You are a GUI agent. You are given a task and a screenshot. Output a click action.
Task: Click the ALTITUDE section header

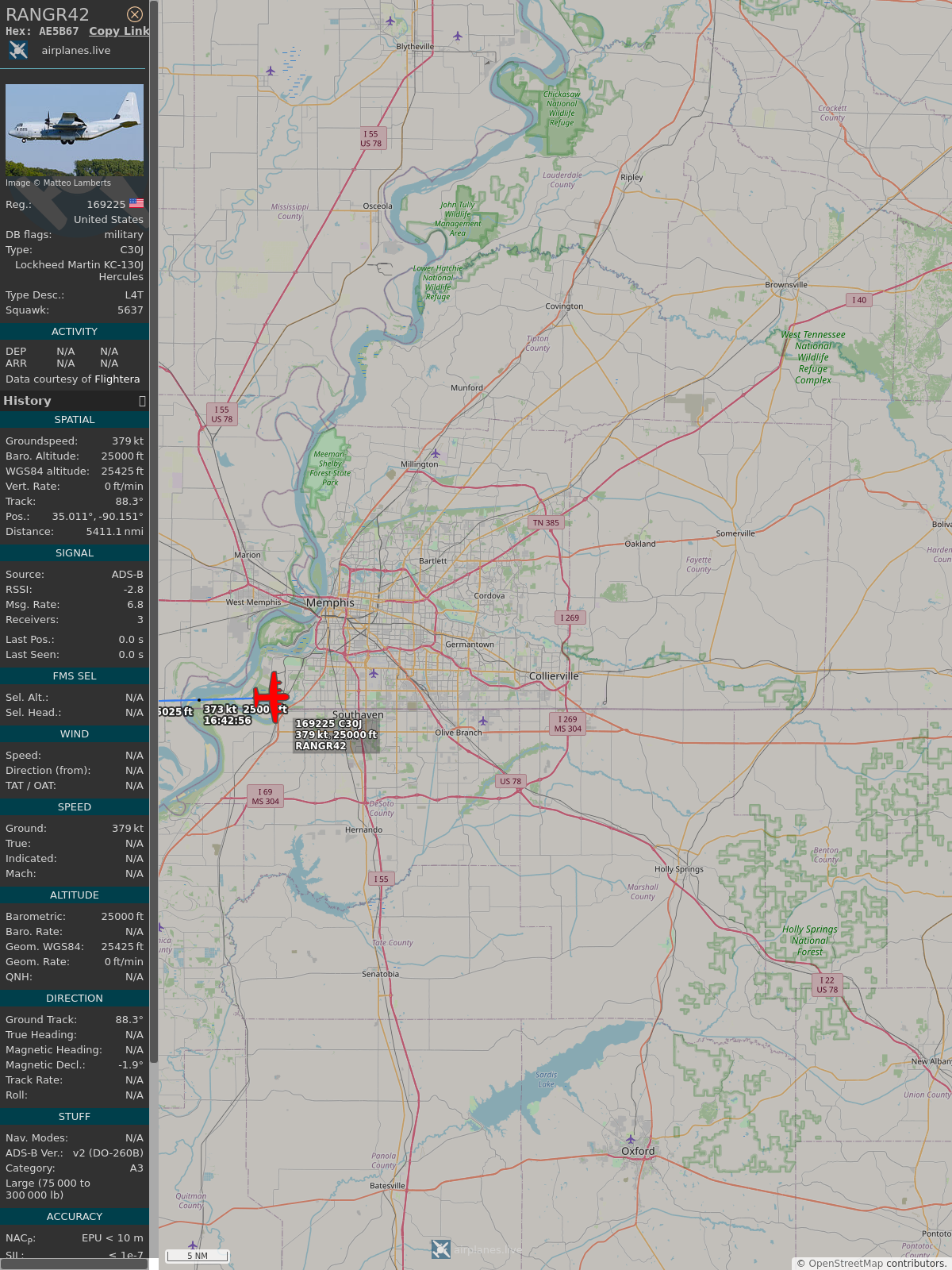pos(75,895)
